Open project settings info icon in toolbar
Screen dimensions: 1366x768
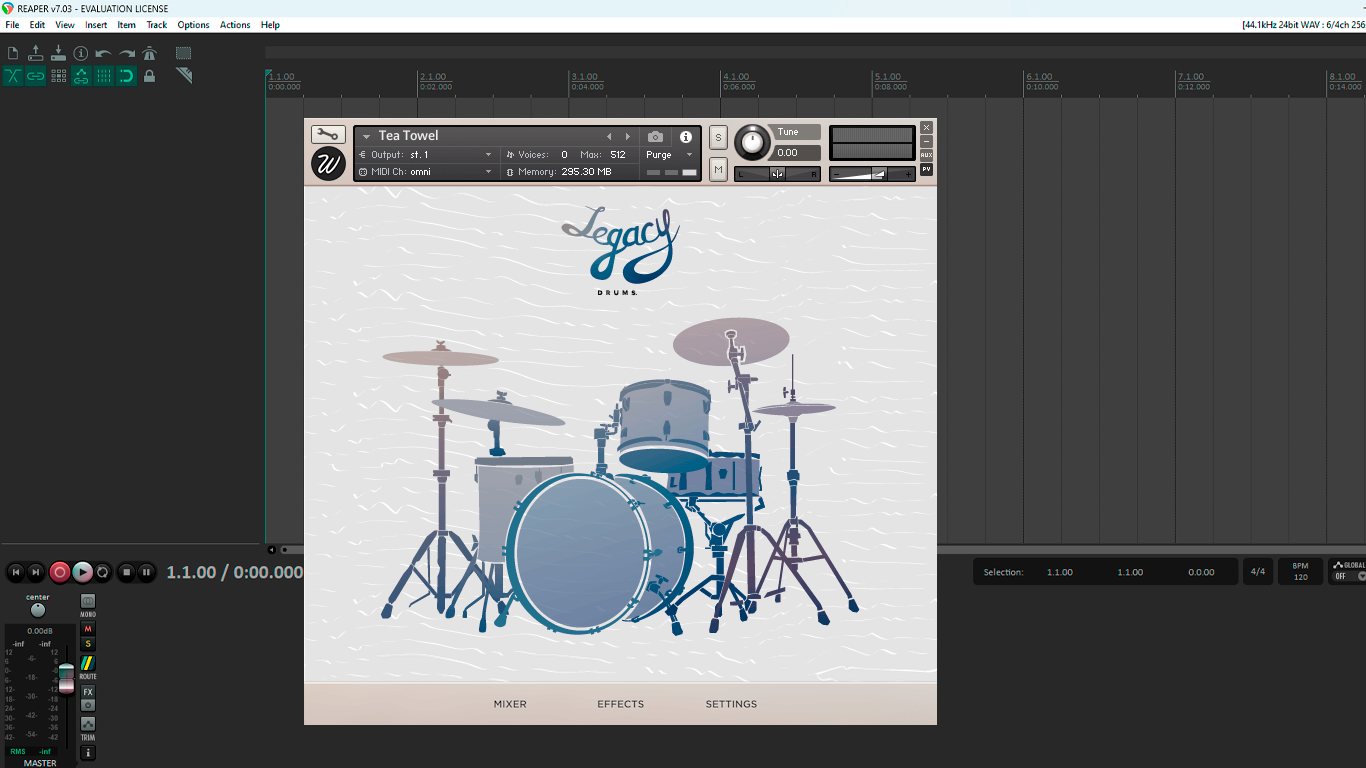81,53
